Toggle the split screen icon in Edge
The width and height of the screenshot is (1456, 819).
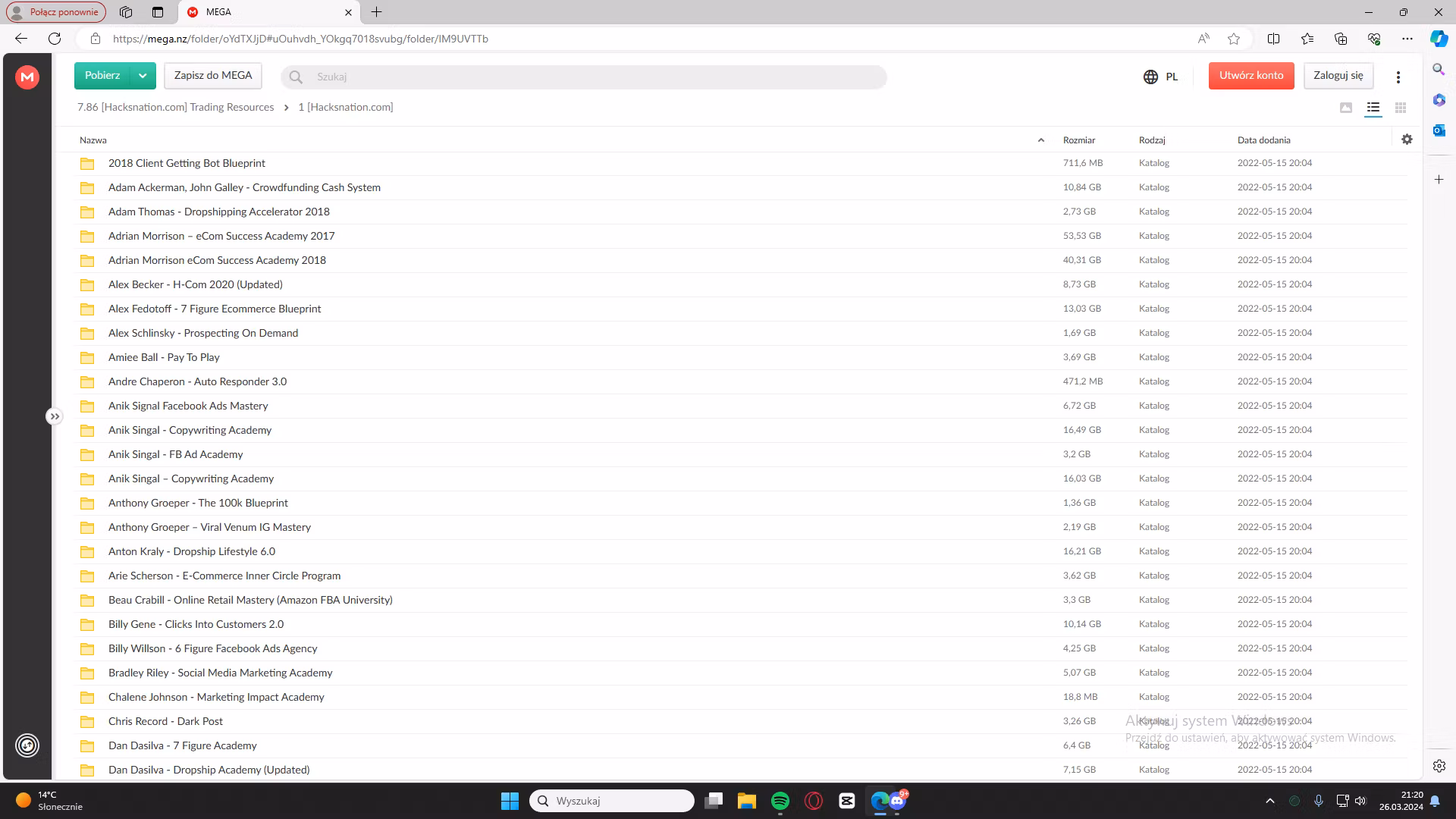click(1274, 39)
